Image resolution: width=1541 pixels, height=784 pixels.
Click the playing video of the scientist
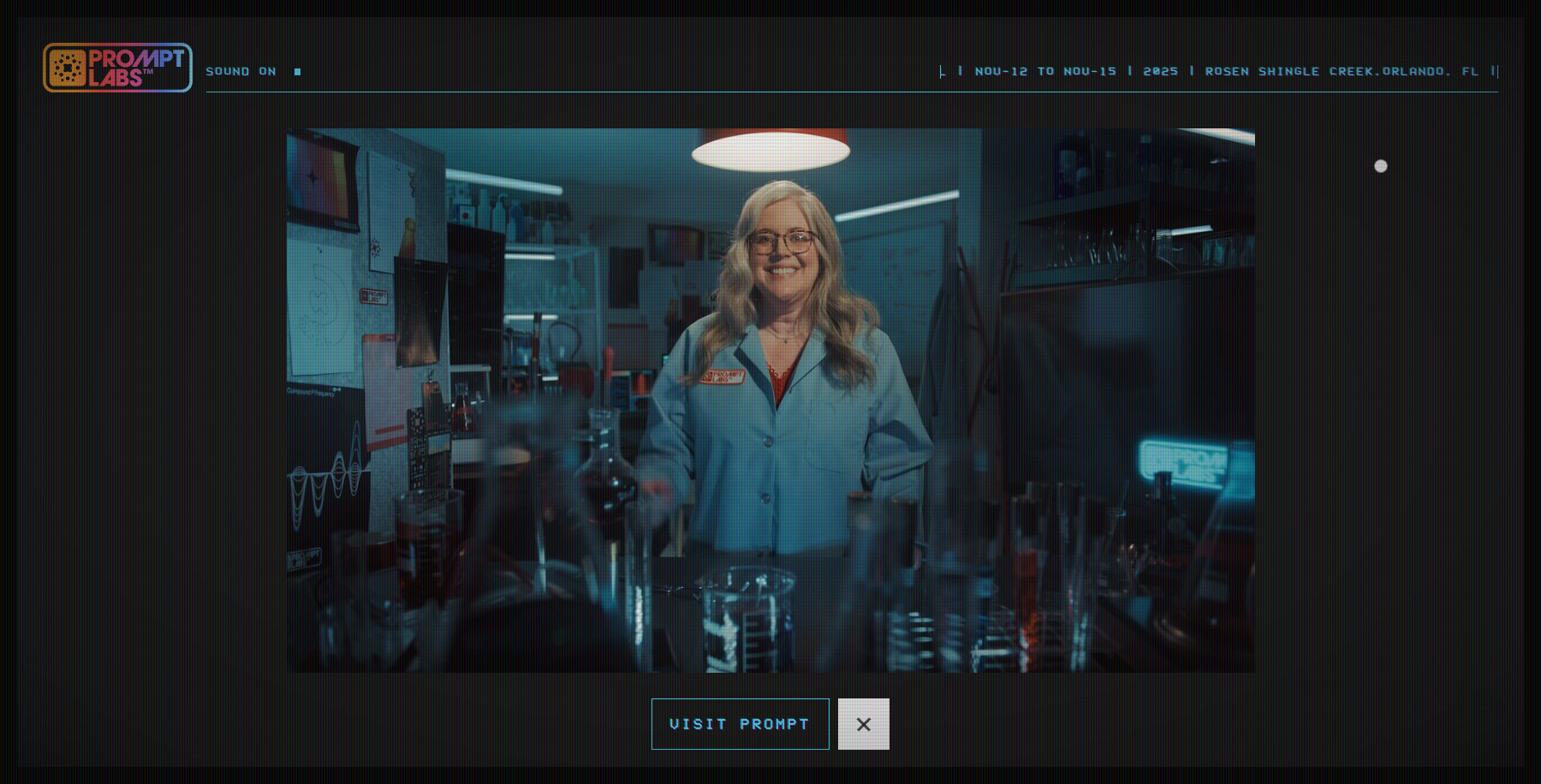(770, 398)
